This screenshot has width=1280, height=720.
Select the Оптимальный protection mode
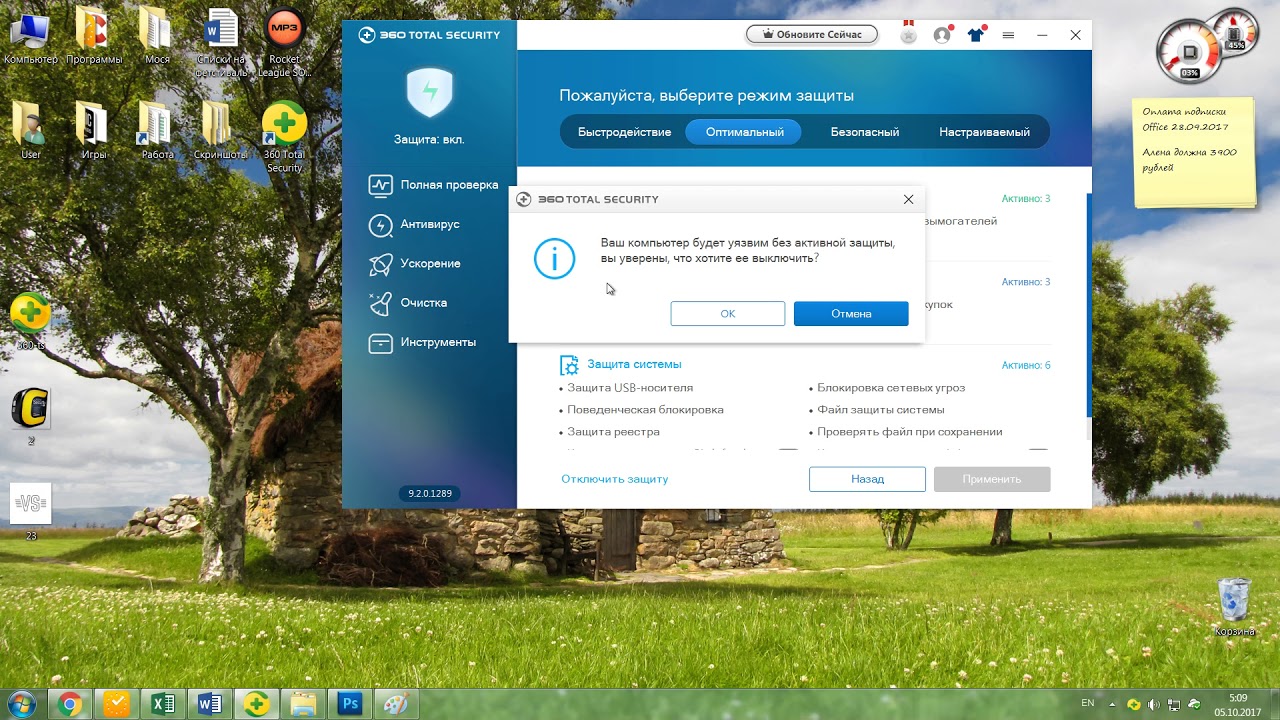click(744, 132)
